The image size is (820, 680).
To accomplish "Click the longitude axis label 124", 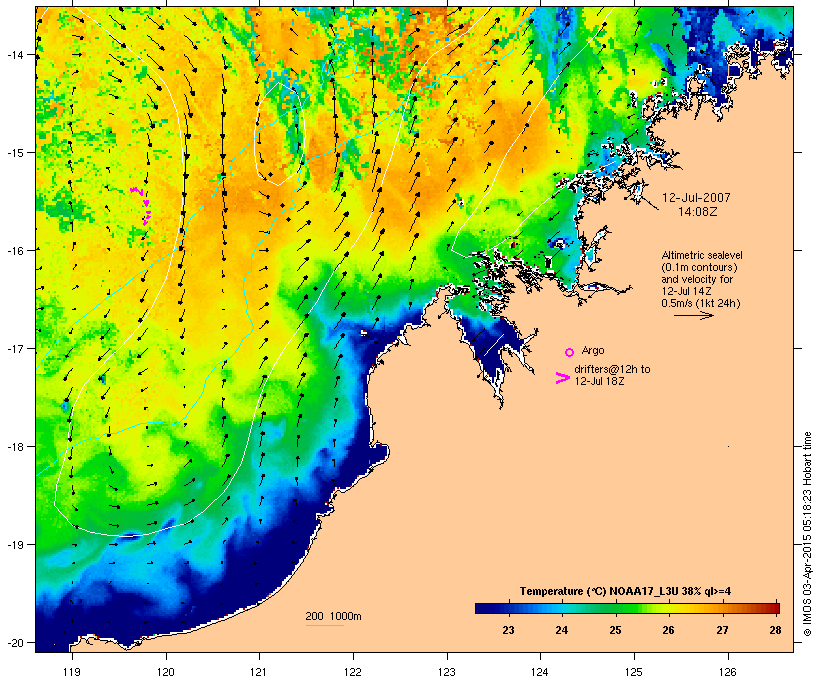I will coord(540,672).
